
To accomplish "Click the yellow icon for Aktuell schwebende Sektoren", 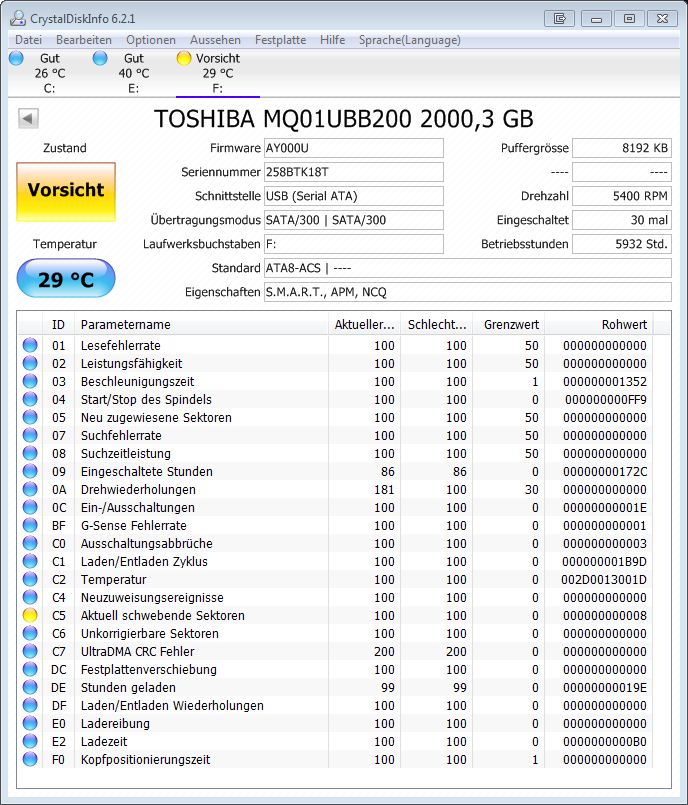I will pyautogui.click(x=30, y=615).
